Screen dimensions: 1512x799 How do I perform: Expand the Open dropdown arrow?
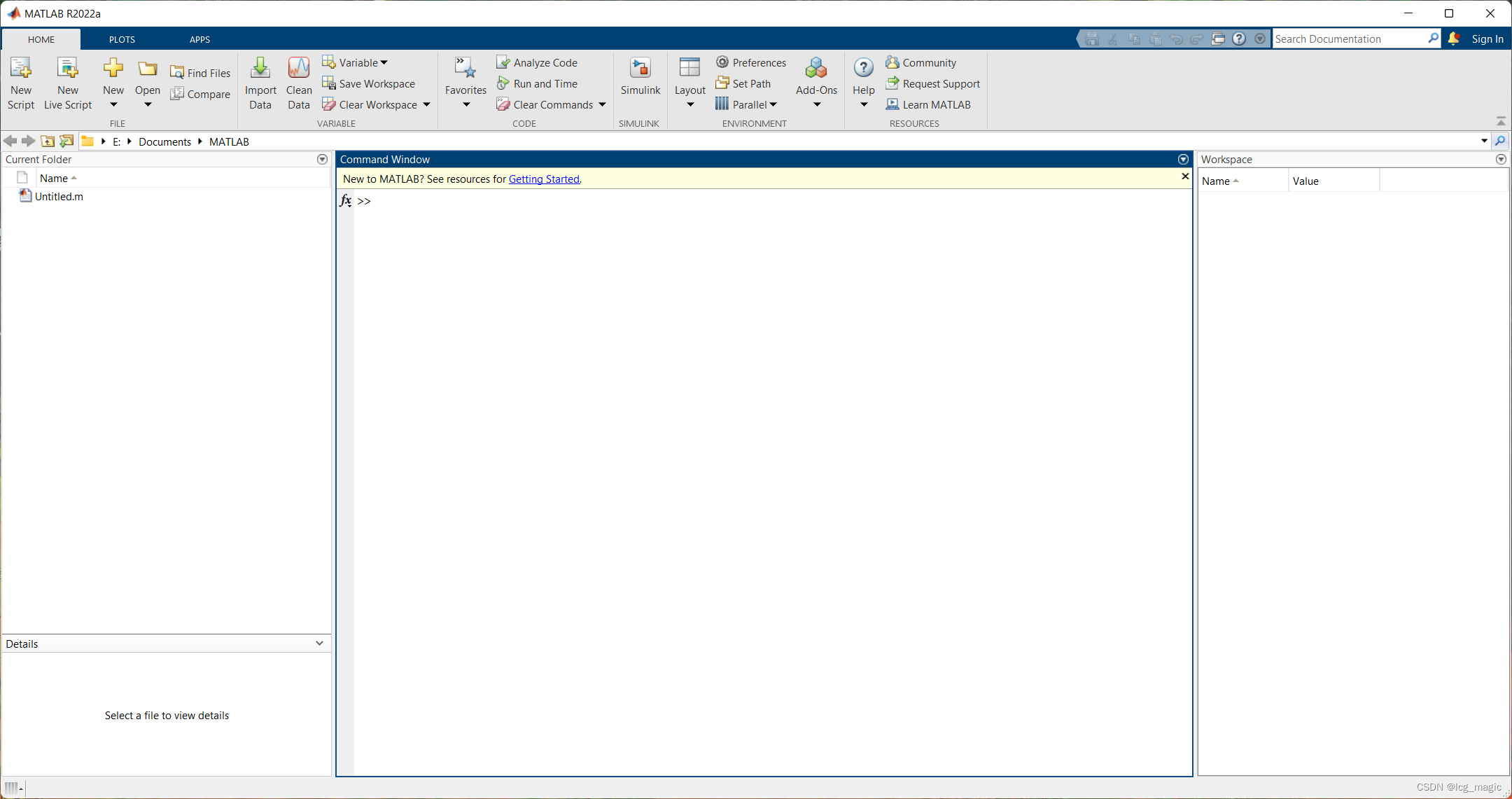click(x=148, y=105)
